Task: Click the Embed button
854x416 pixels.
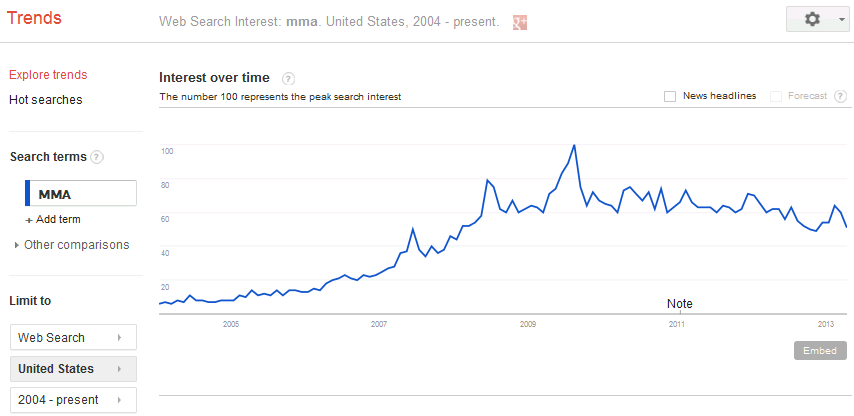Action: click(821, 351)
